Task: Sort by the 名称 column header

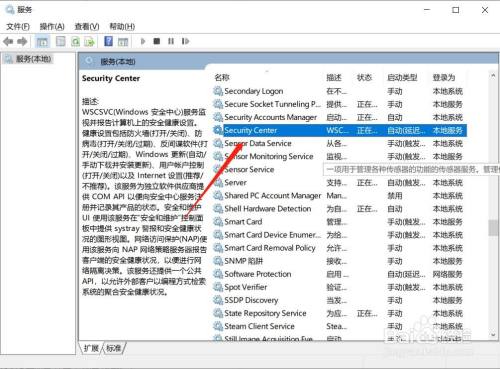Action: coord(222,78)
